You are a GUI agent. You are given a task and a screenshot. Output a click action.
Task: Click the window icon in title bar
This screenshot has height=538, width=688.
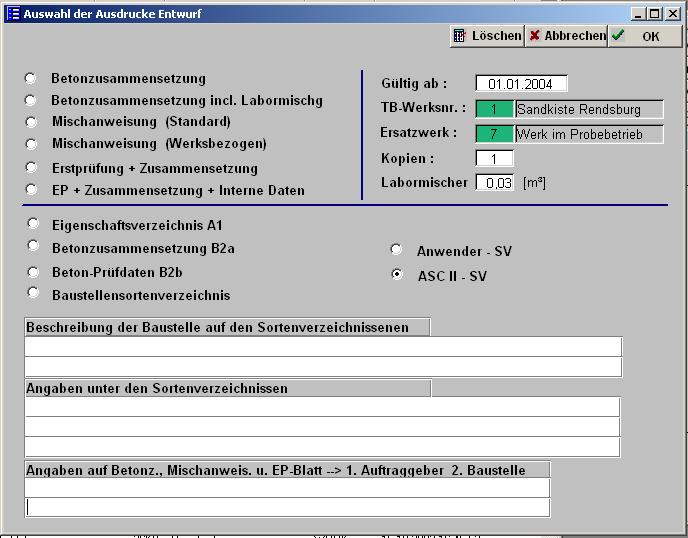[13, 13]
